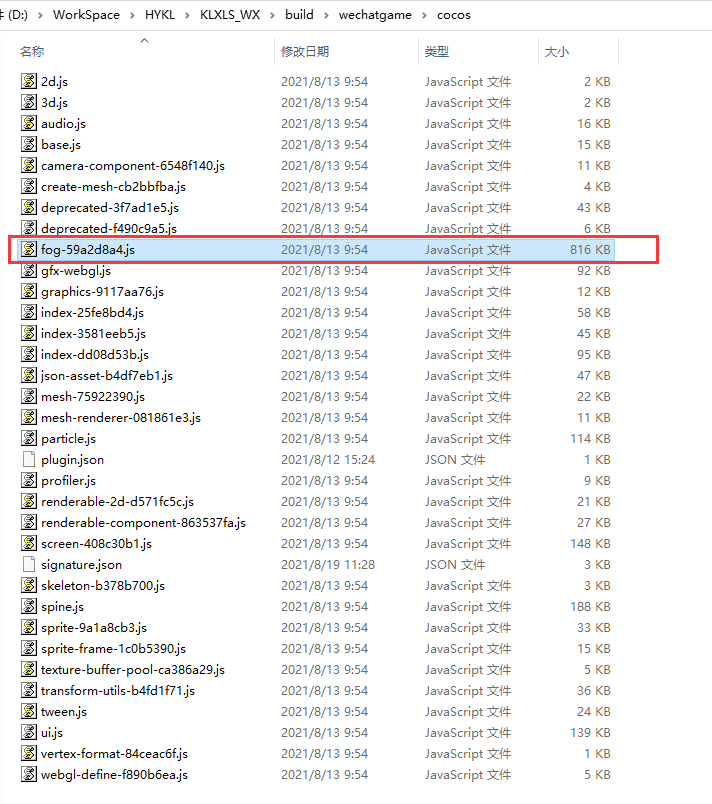This screenshot has width=712, height=804.
Task: Open build folder from breadcrumb
Action: [299, 15]
